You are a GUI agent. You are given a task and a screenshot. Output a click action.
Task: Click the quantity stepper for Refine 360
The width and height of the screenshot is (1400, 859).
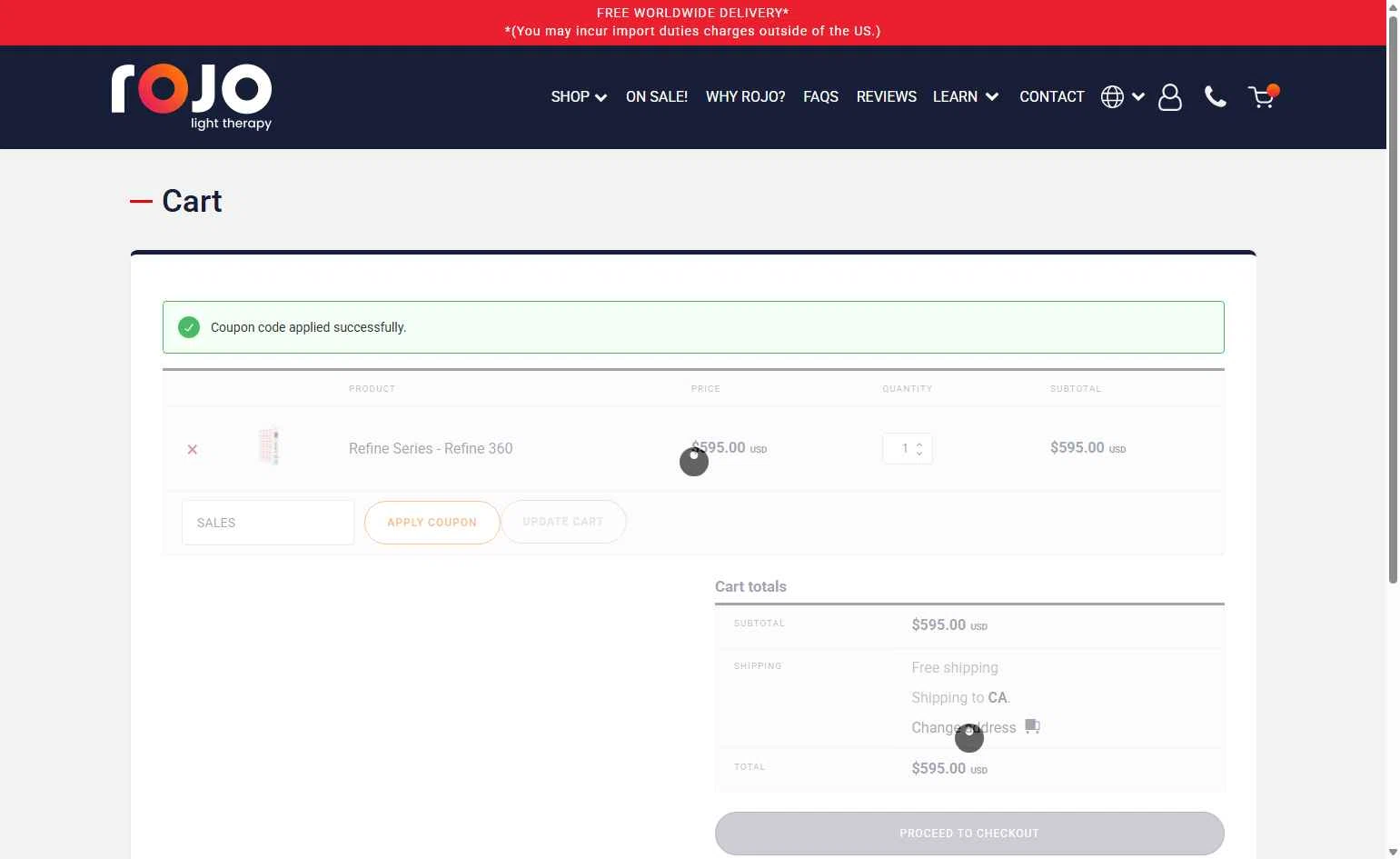coord(919,448)
